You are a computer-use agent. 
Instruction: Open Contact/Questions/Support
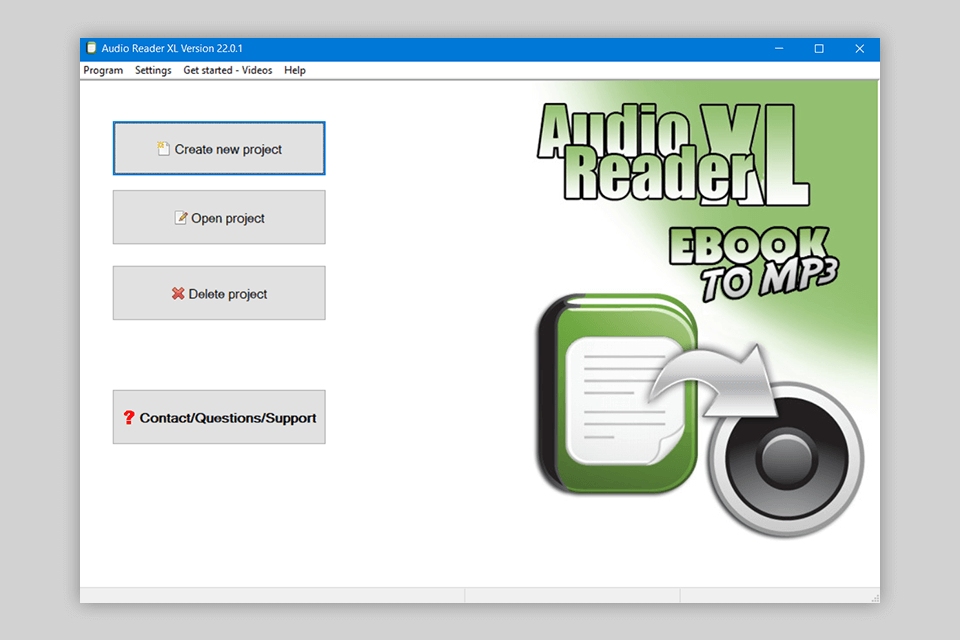[x=219, y=417]
